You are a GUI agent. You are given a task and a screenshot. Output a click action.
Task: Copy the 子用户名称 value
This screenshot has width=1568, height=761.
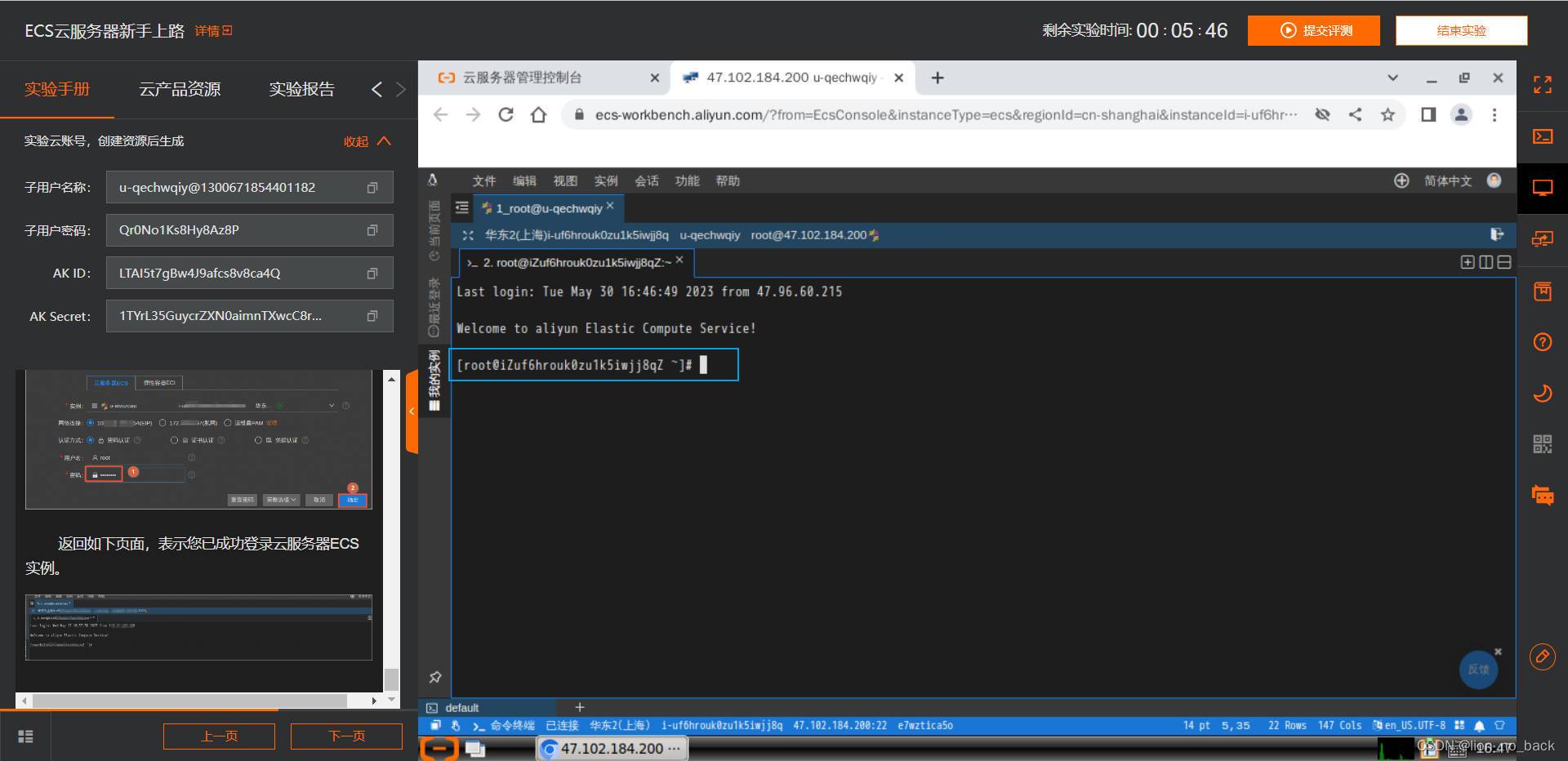pos(372,188)
